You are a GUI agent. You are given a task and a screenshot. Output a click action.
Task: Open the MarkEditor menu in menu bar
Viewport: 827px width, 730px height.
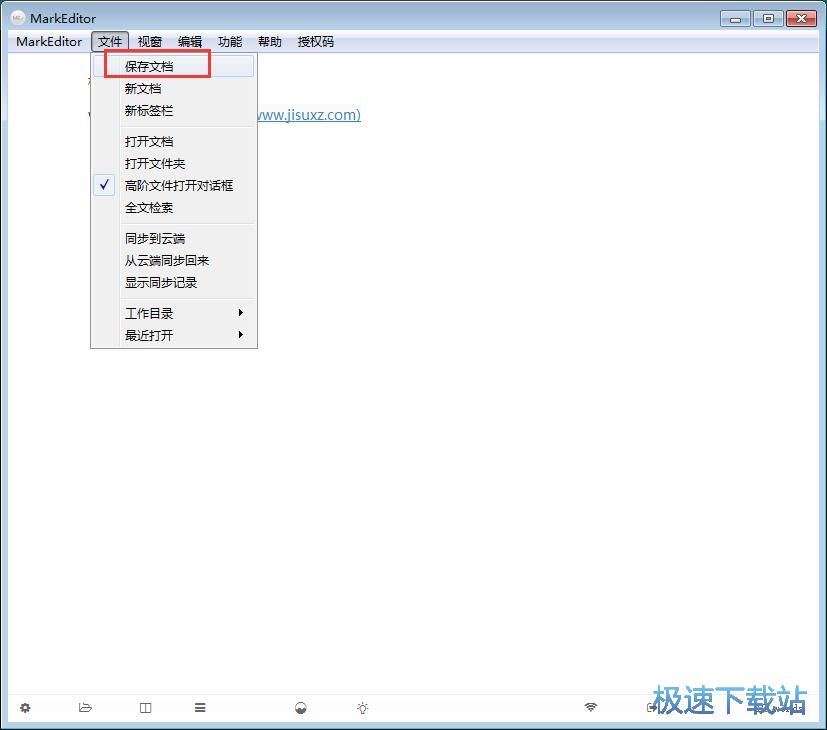point(49,42)
